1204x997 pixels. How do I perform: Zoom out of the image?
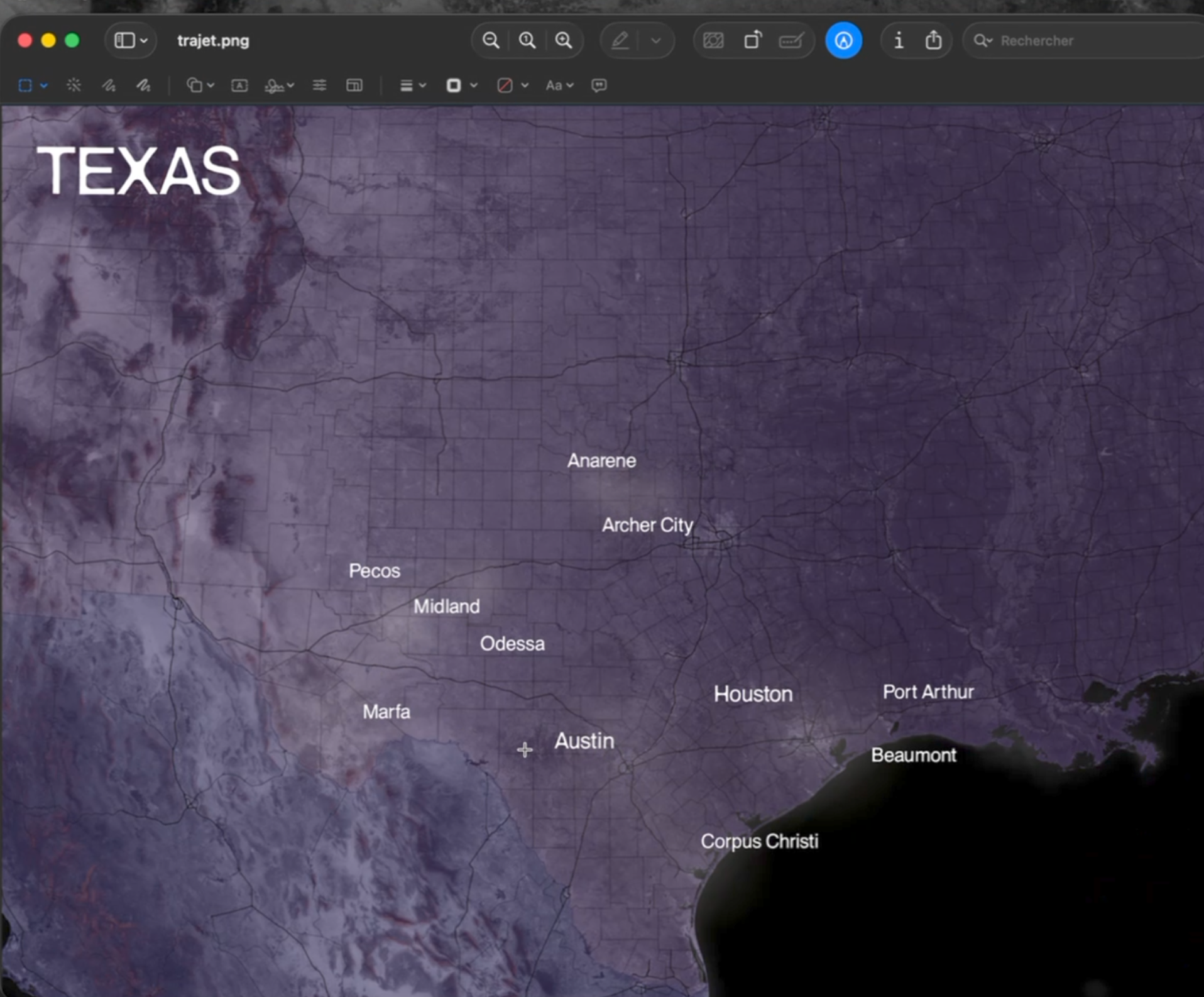point(491,41)
